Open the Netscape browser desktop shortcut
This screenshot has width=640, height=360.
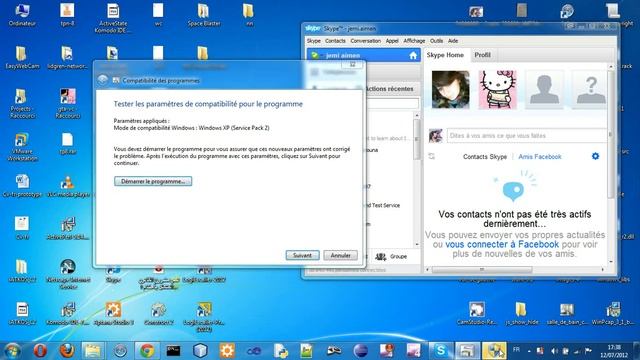click(x=68, y=274)
